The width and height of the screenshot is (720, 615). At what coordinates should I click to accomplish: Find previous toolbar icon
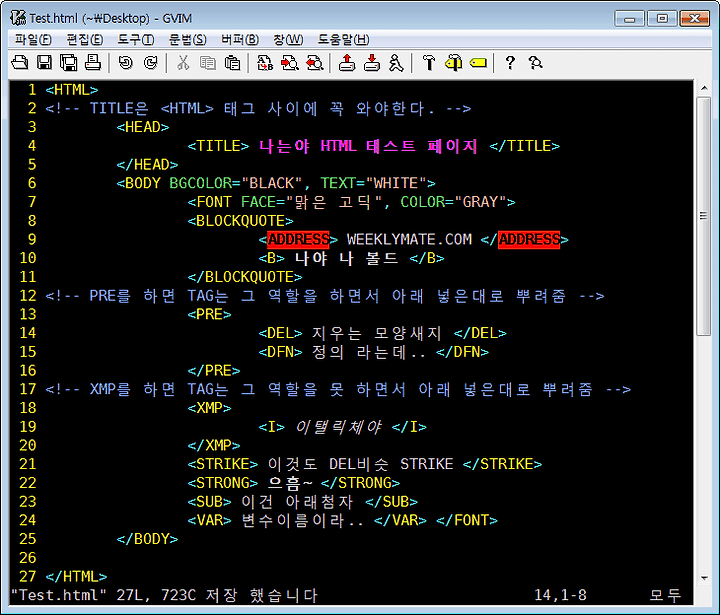coord(315,62)
